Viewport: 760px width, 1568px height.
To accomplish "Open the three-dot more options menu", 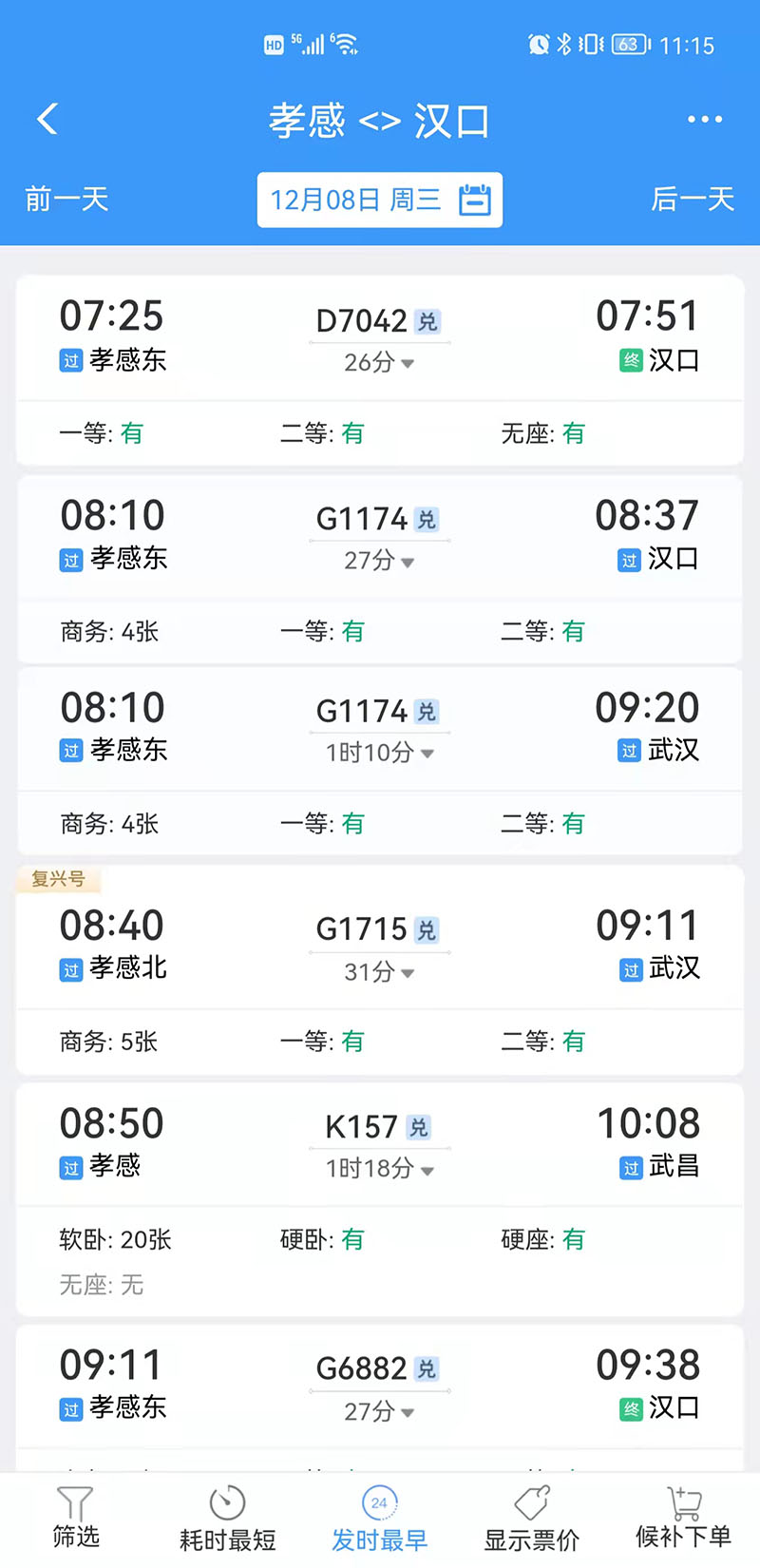I will [x=705, y=120].
